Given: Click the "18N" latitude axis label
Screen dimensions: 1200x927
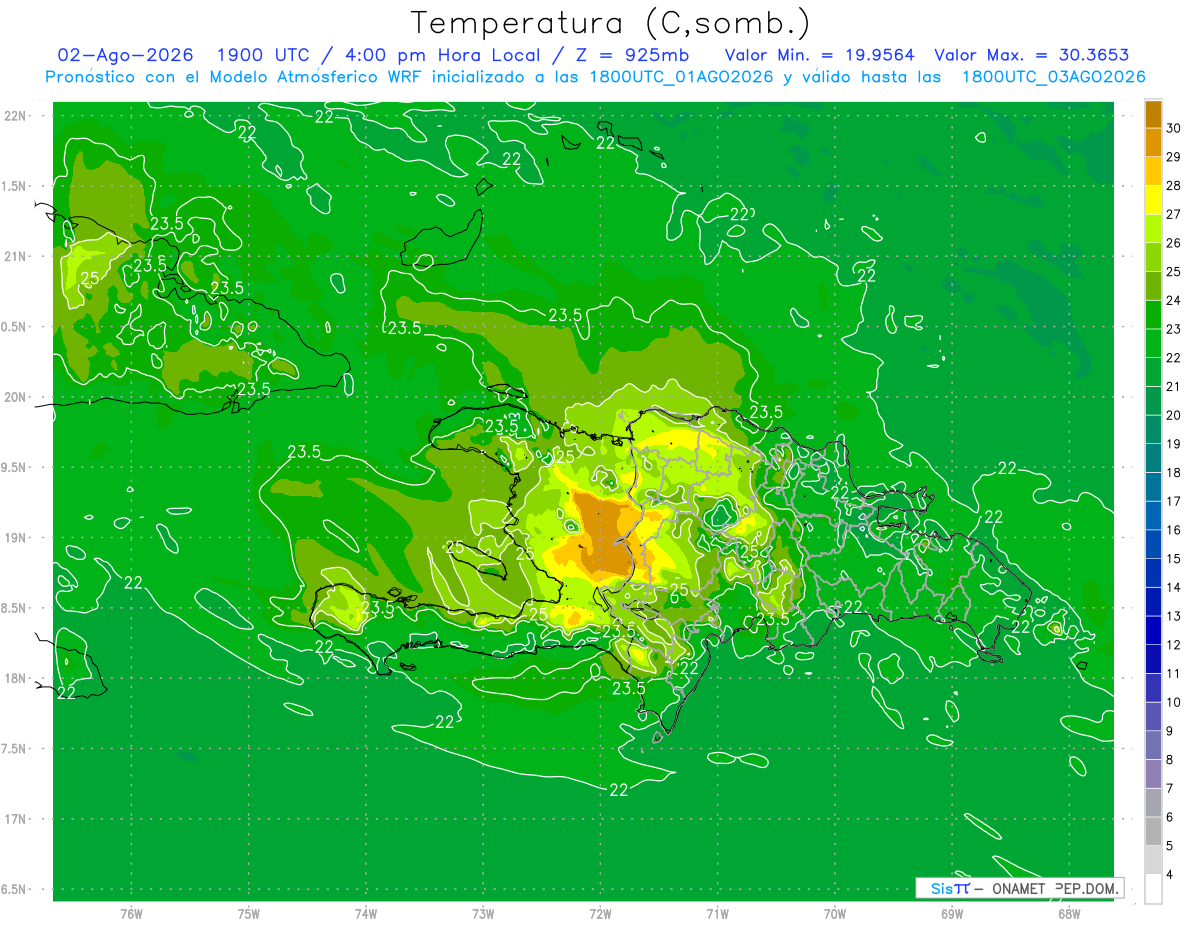Looking at the screenshot, I should click(16, 678).
